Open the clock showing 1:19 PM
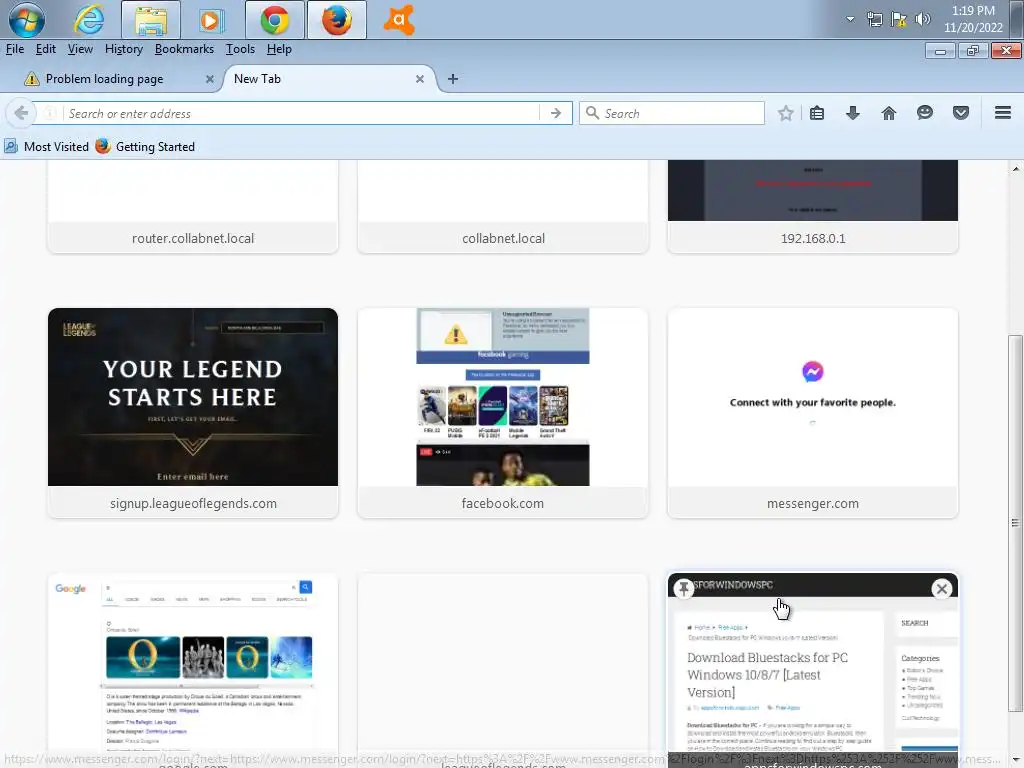This screenshot has height=768, width=1024. point(973,19)
